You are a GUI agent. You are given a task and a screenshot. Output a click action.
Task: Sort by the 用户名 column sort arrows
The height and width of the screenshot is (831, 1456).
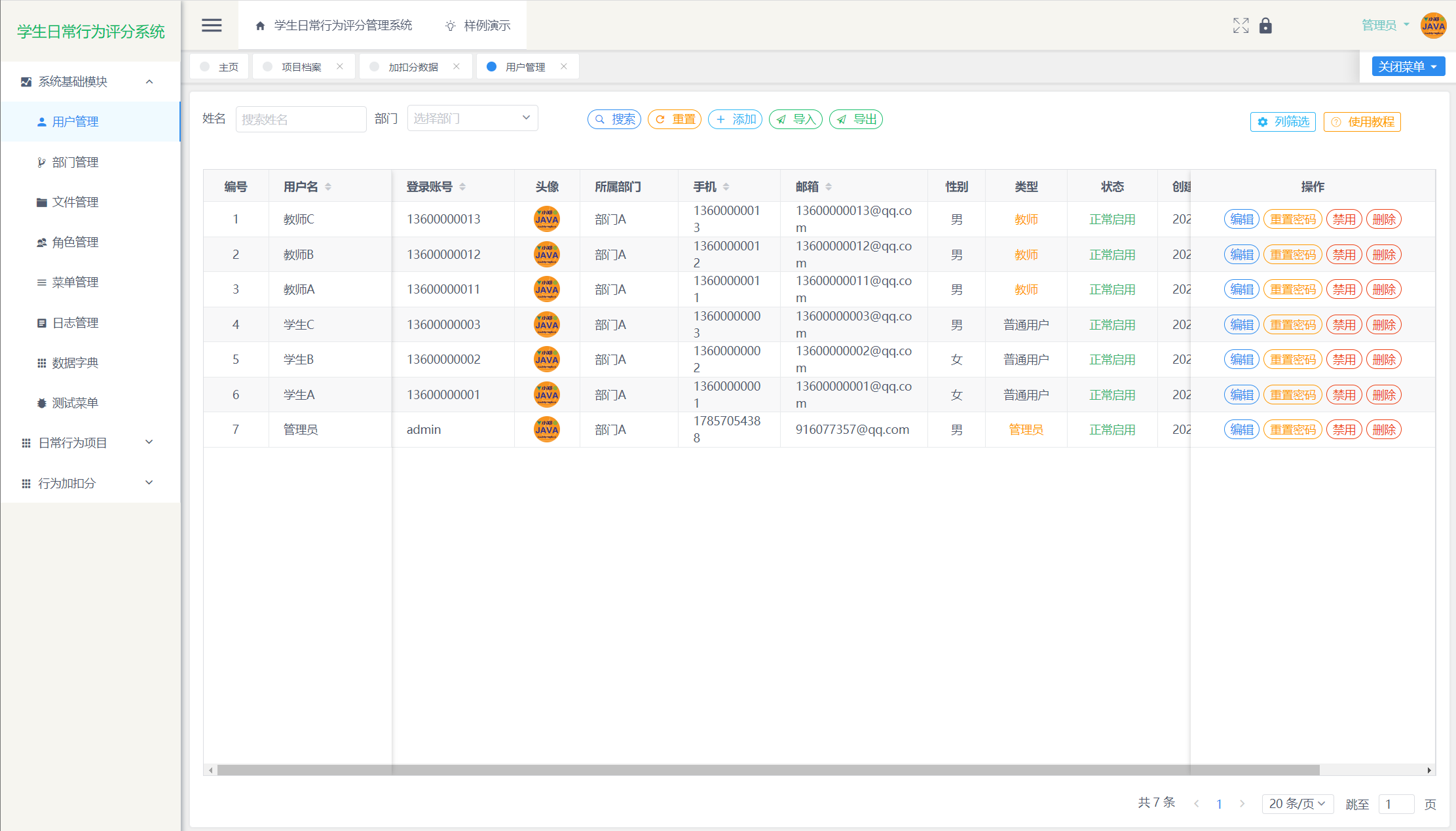point(328,187)
